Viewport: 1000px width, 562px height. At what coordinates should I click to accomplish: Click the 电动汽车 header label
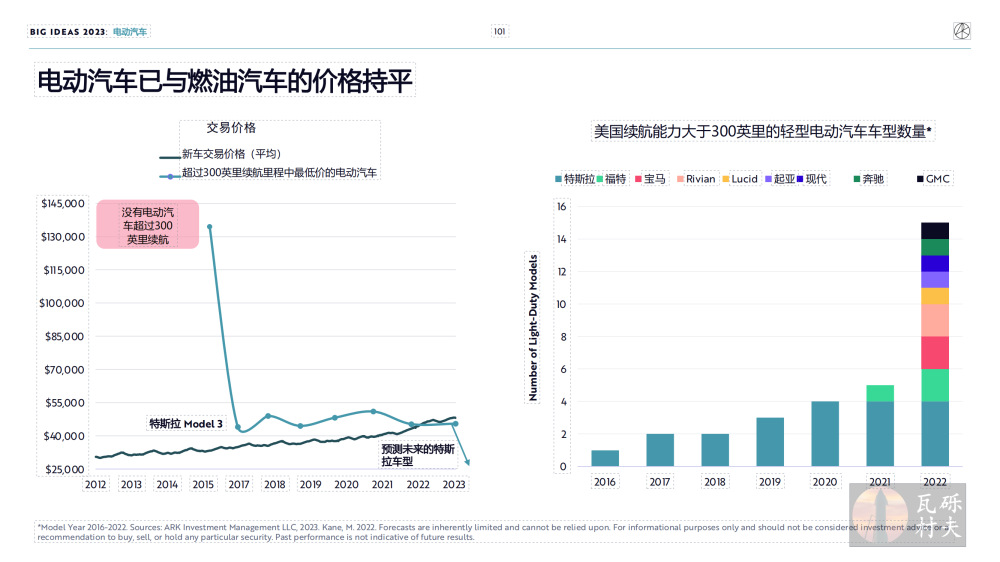pyautogui.click(x=129, y=32)
